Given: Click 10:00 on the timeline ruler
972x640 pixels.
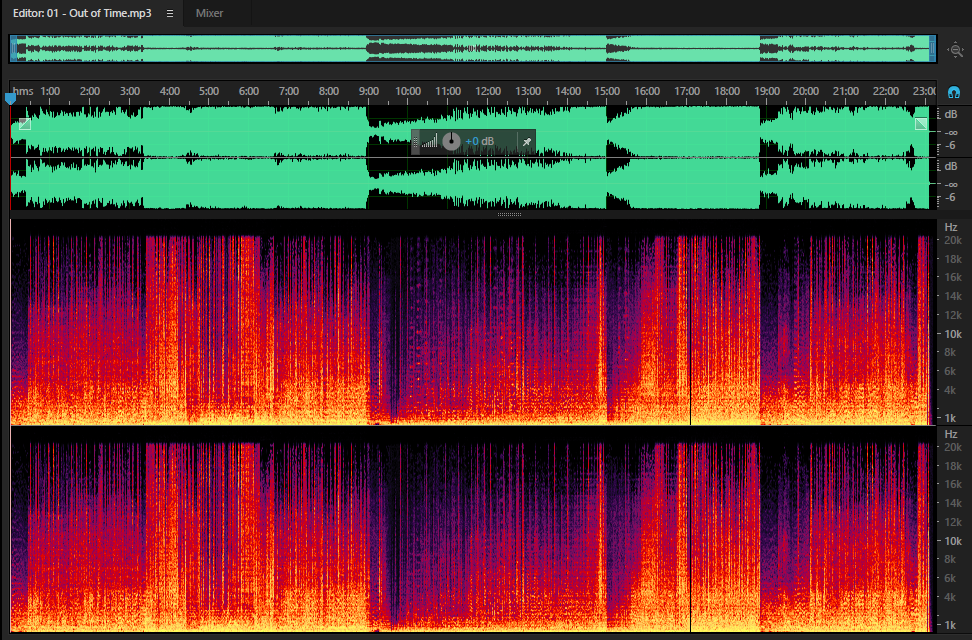Looking at the screenshot, I should tap(408, 91).
